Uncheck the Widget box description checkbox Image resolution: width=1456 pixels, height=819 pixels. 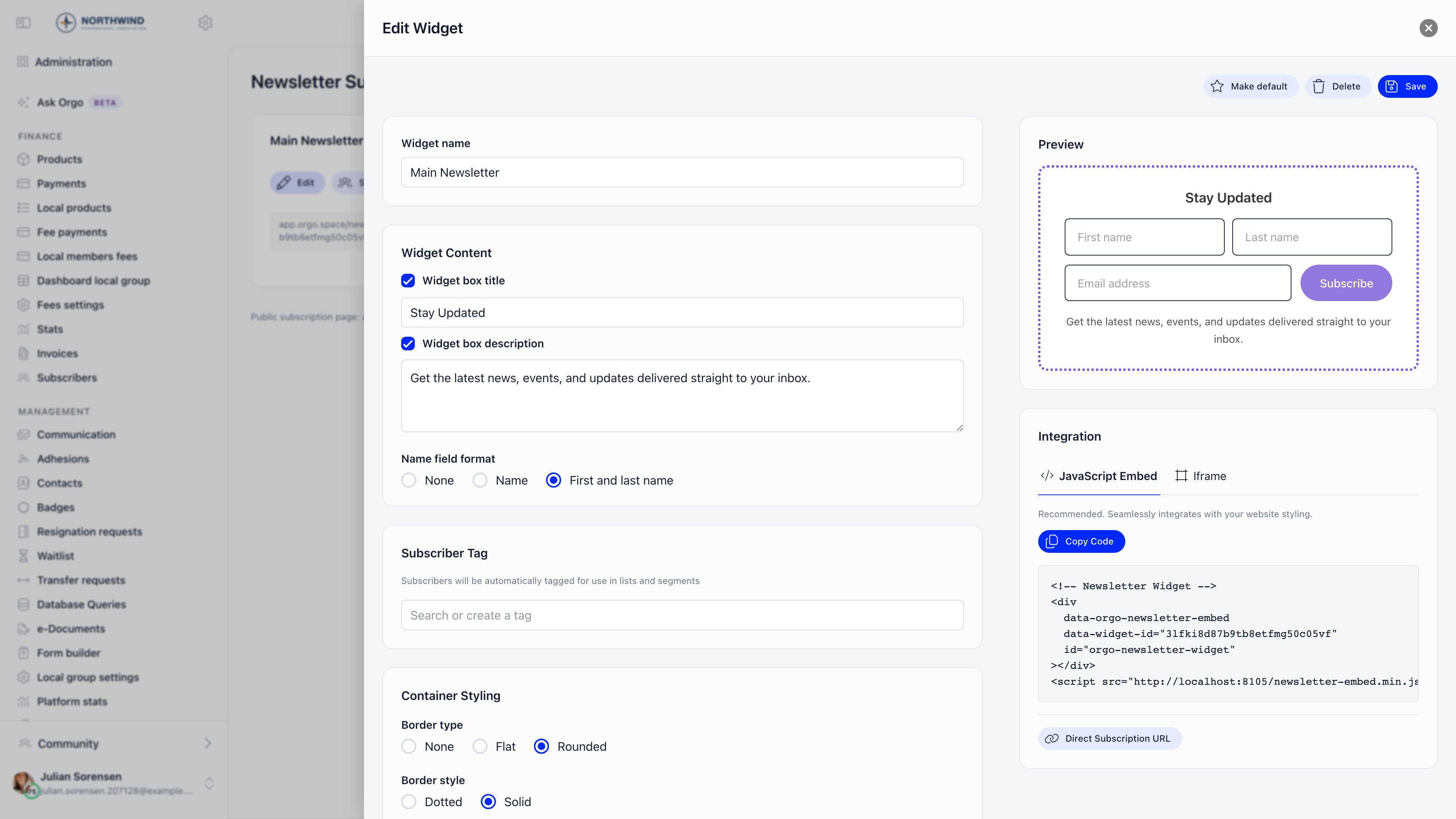(x=408, y=344)
